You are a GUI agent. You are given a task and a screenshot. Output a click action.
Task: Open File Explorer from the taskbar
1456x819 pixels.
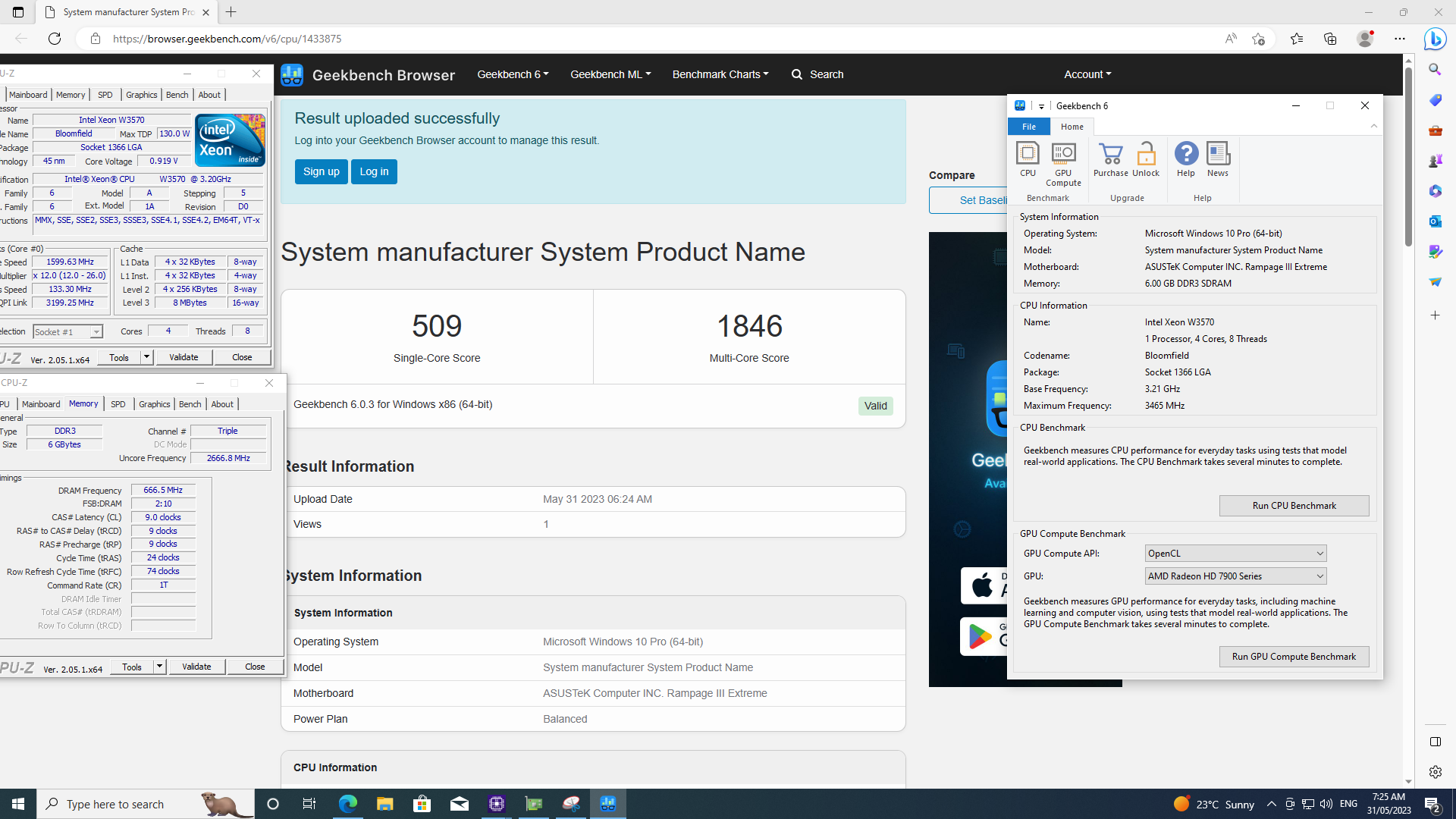[x=384, y=804]
